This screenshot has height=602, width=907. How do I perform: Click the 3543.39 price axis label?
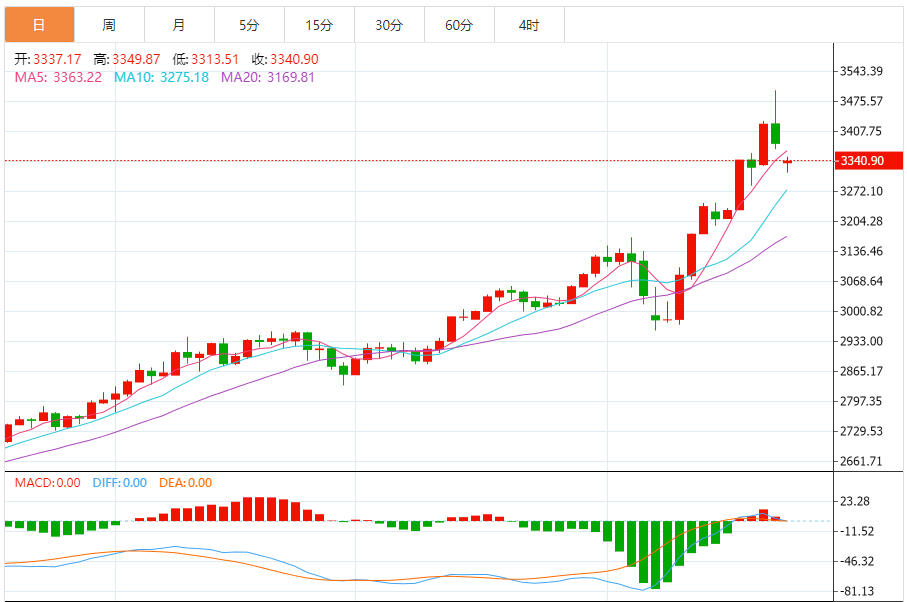[861, 71]
